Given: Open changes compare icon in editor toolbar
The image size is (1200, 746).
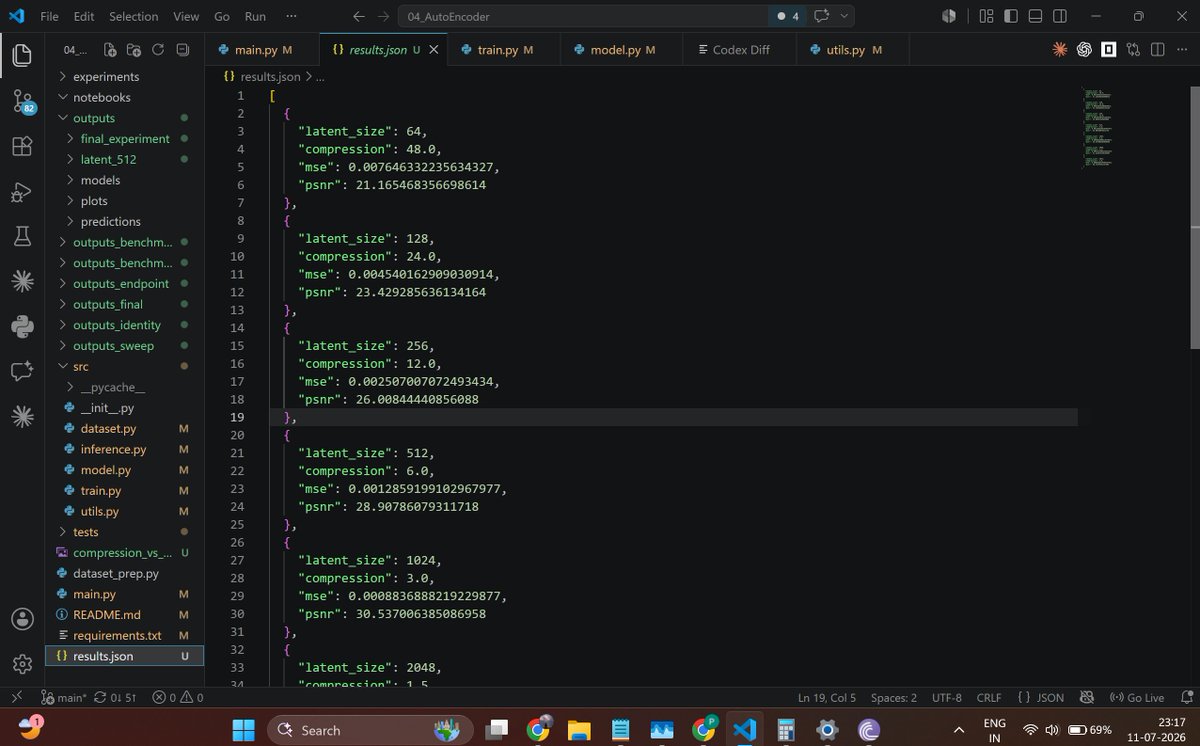Looking at the screenshot, I should coord(1133,50).
